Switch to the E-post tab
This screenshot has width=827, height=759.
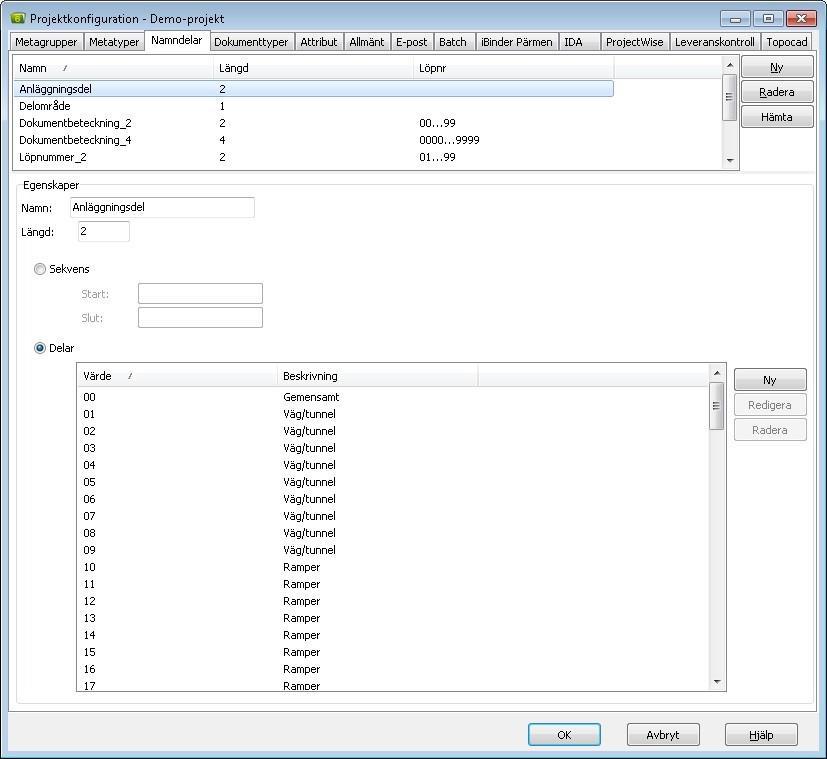point(411,42)
